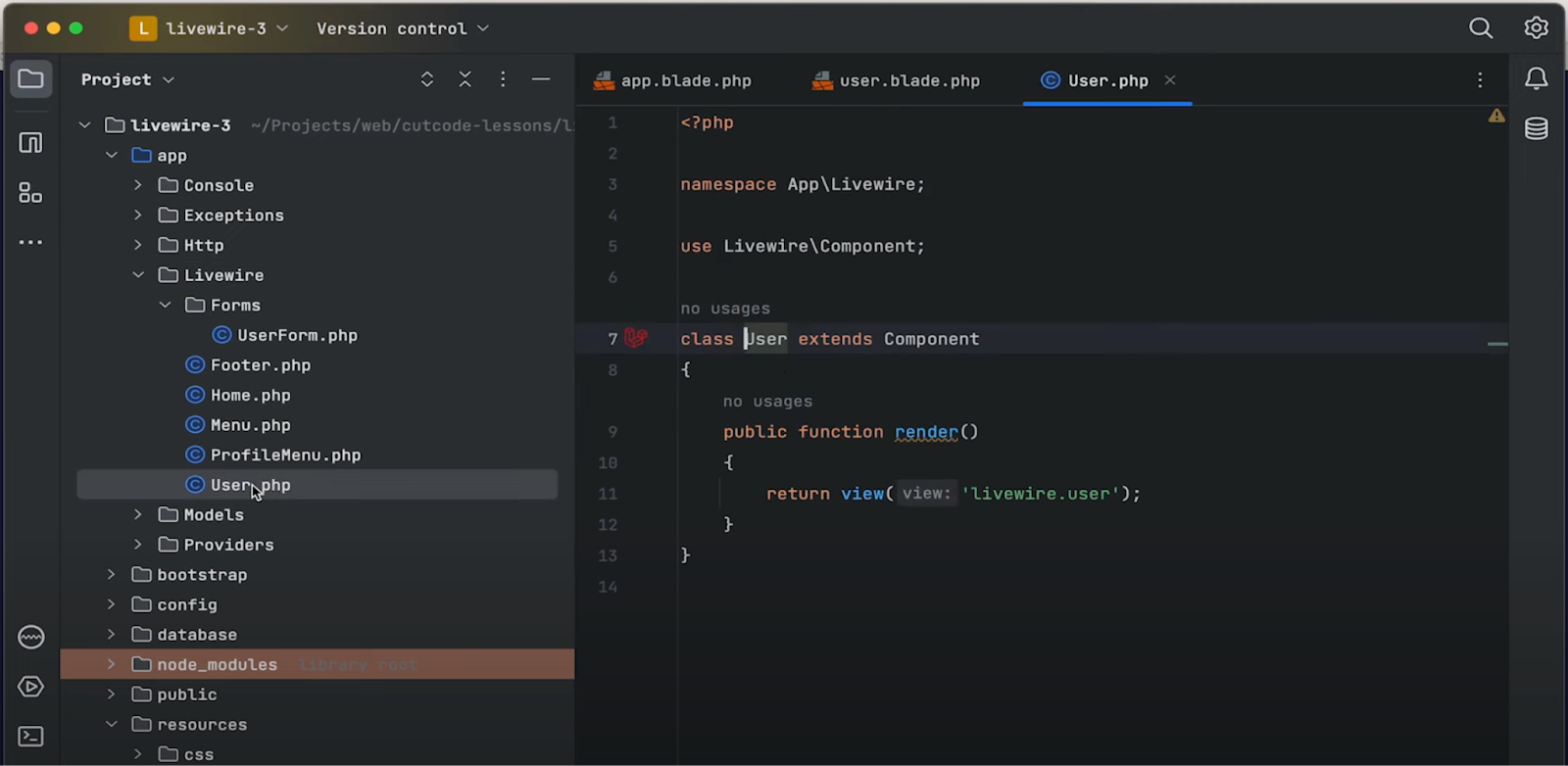Viewport: 1568px width, 766px height.
Task: Open the Version control dropdown
Action: pos(403,28)
